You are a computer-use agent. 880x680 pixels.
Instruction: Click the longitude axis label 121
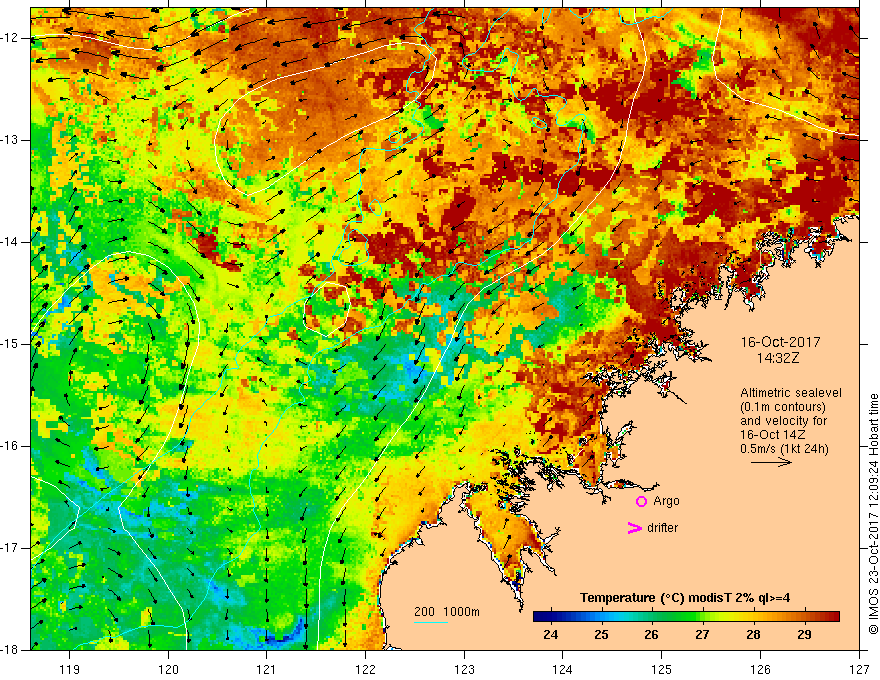click(x=267, y=669)
